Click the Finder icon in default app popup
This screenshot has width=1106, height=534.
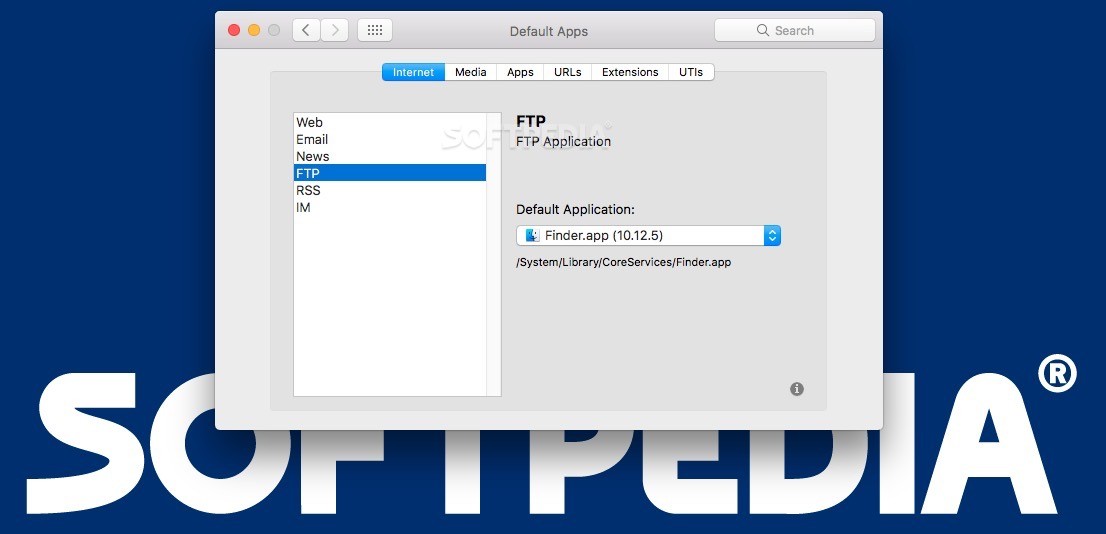click(x=533, y=236)
